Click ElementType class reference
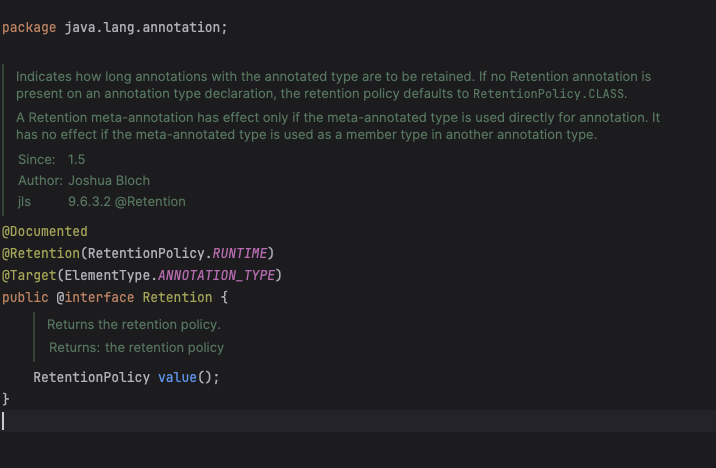 [x=107, y=275]
